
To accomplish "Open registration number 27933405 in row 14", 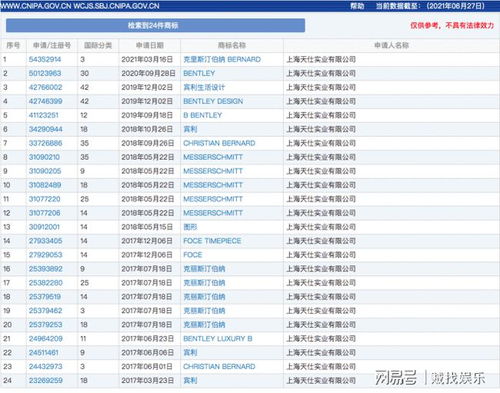I will 45,241.
